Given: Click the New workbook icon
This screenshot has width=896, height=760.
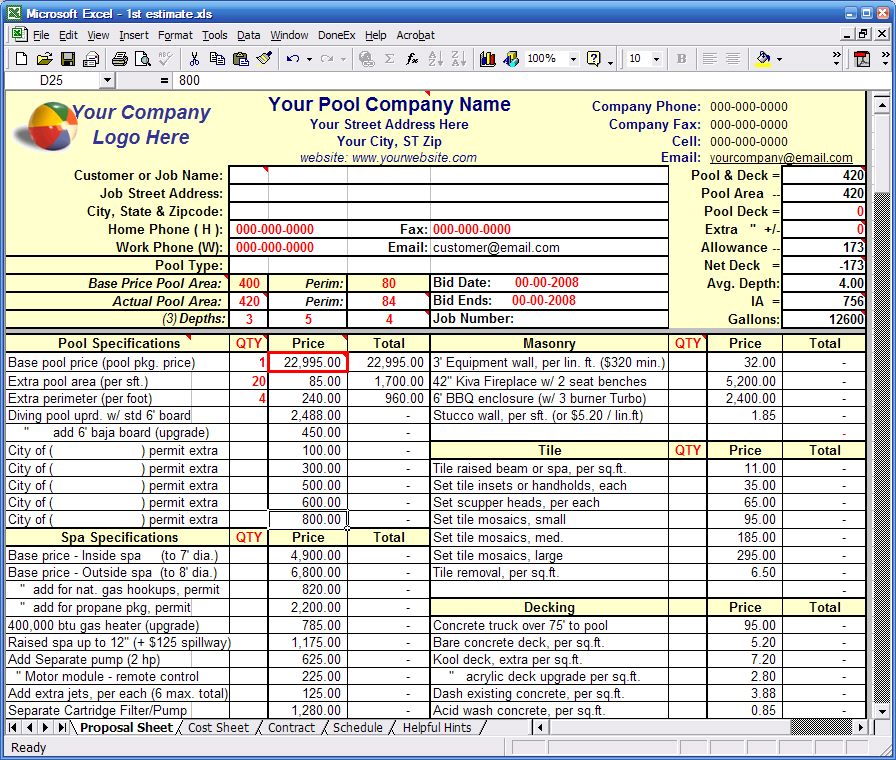Looking at the screenshot, I should tap(21, 58).
